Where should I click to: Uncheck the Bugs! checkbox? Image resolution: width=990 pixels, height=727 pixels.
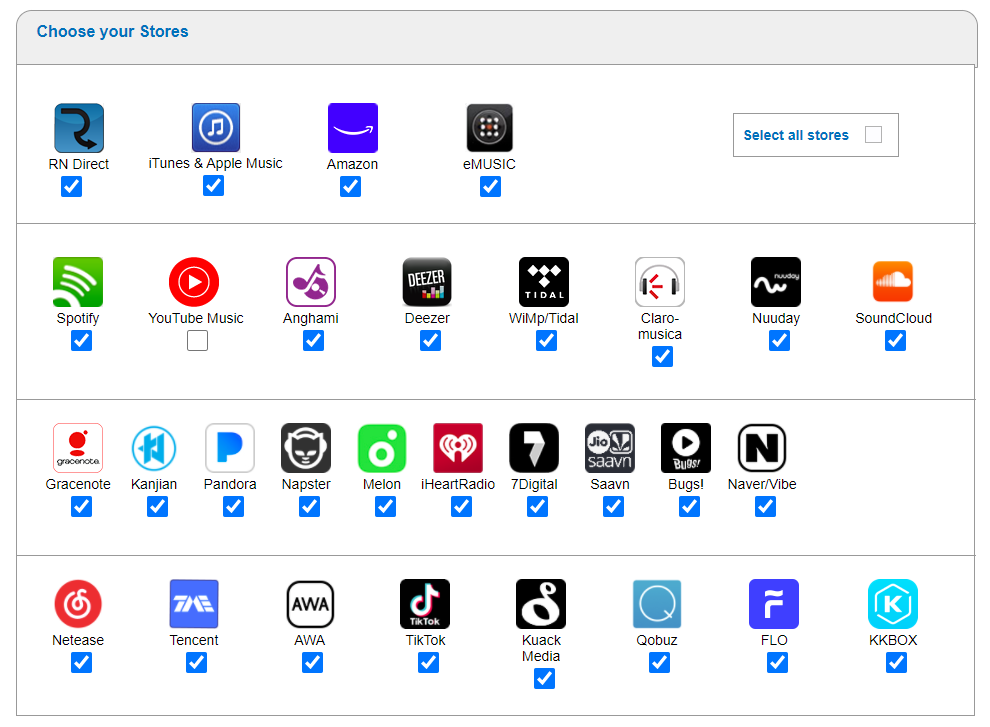(689, 507)
